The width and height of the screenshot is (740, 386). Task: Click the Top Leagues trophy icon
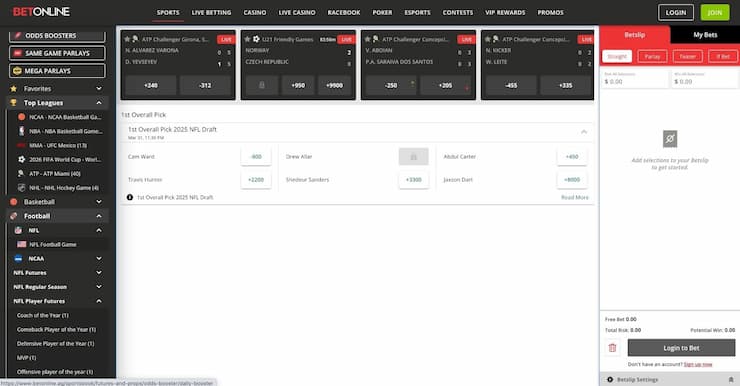(14, 103)
